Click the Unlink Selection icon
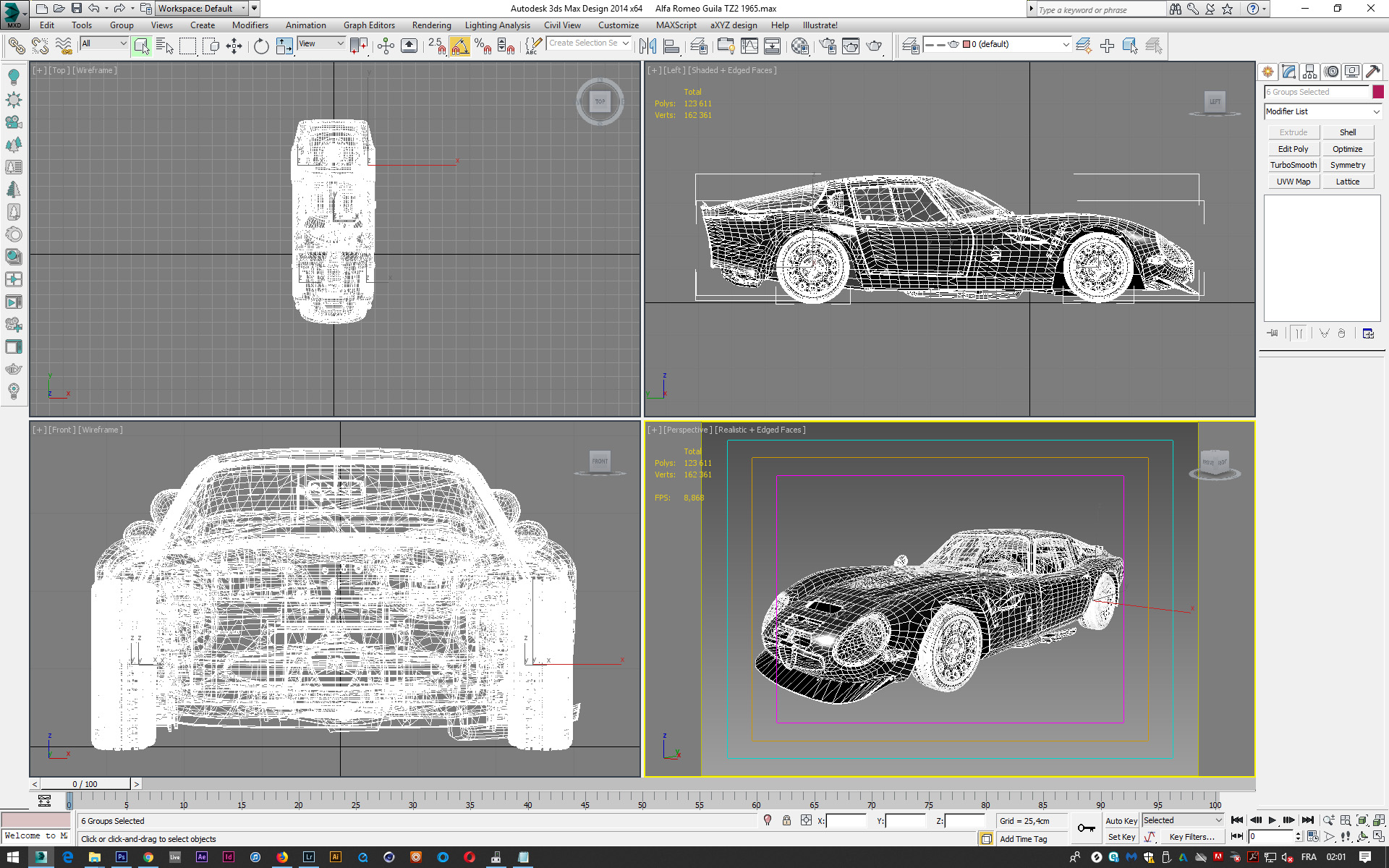The image size is (1389, 868). pyautogui.click(x=40, y=46)
